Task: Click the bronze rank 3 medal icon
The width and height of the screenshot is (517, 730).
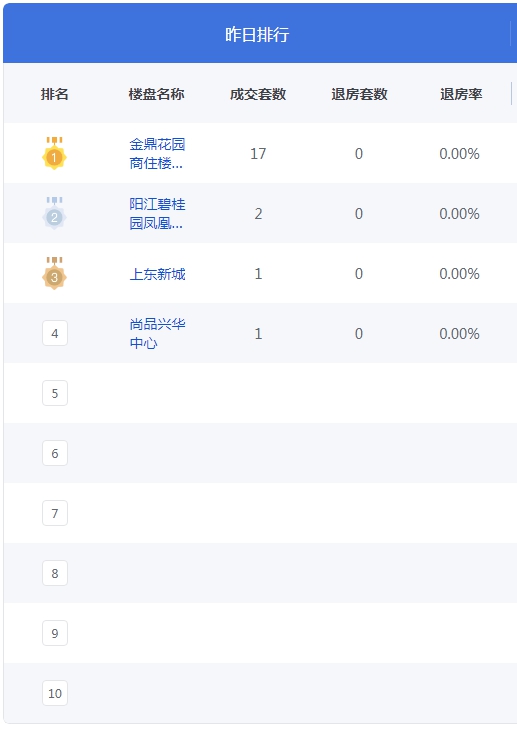Action: 54,273
